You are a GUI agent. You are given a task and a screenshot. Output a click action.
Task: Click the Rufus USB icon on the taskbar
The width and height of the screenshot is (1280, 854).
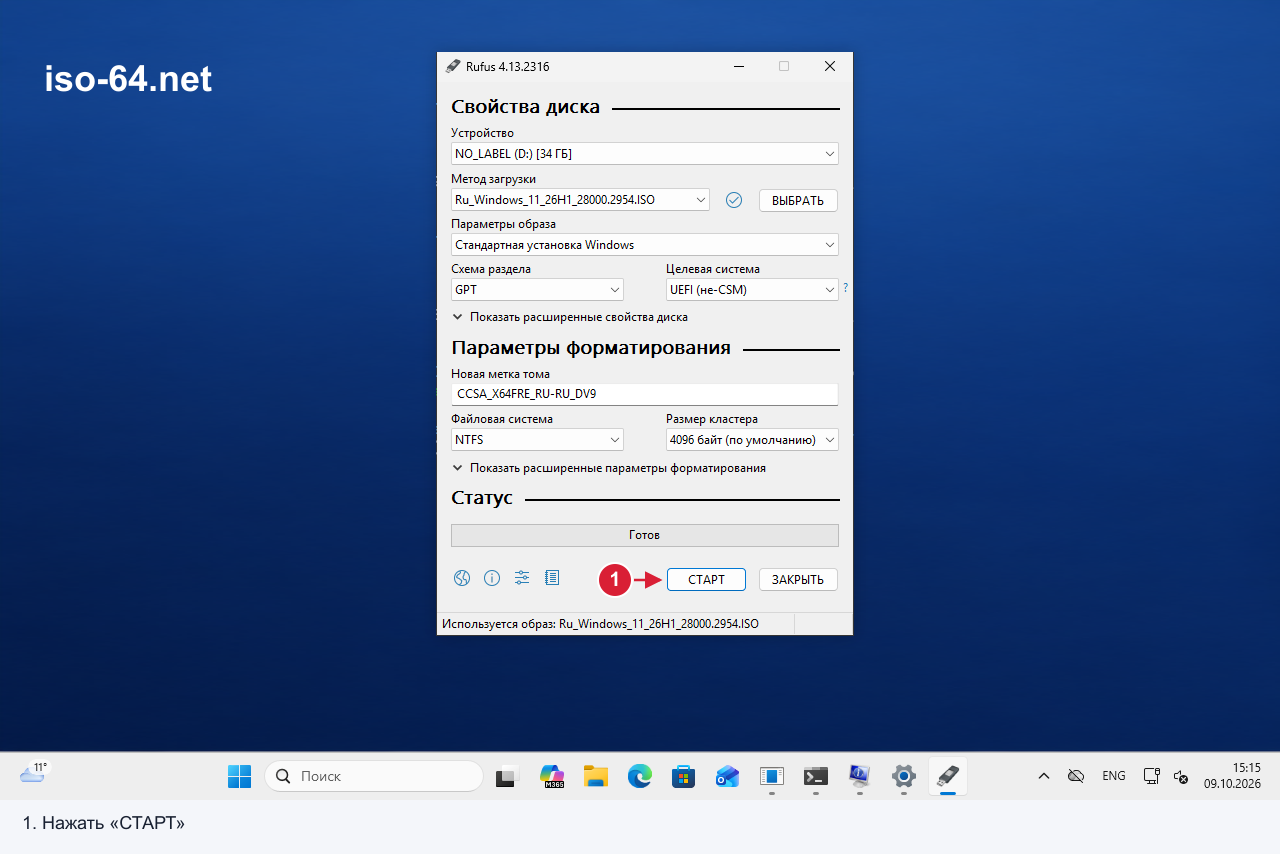click(948, 776)
